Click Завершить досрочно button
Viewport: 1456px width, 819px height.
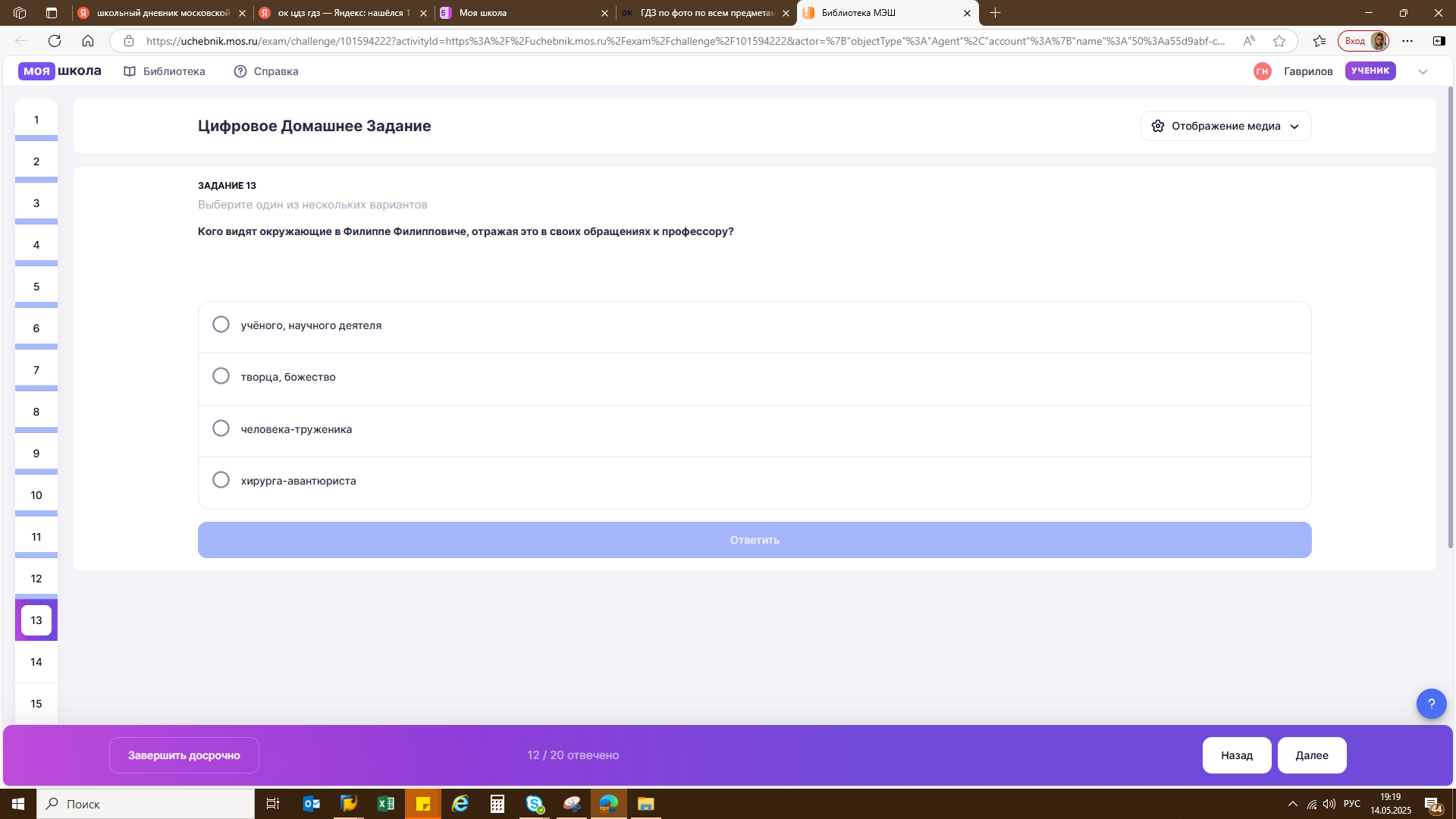click(x=184, y=755)
